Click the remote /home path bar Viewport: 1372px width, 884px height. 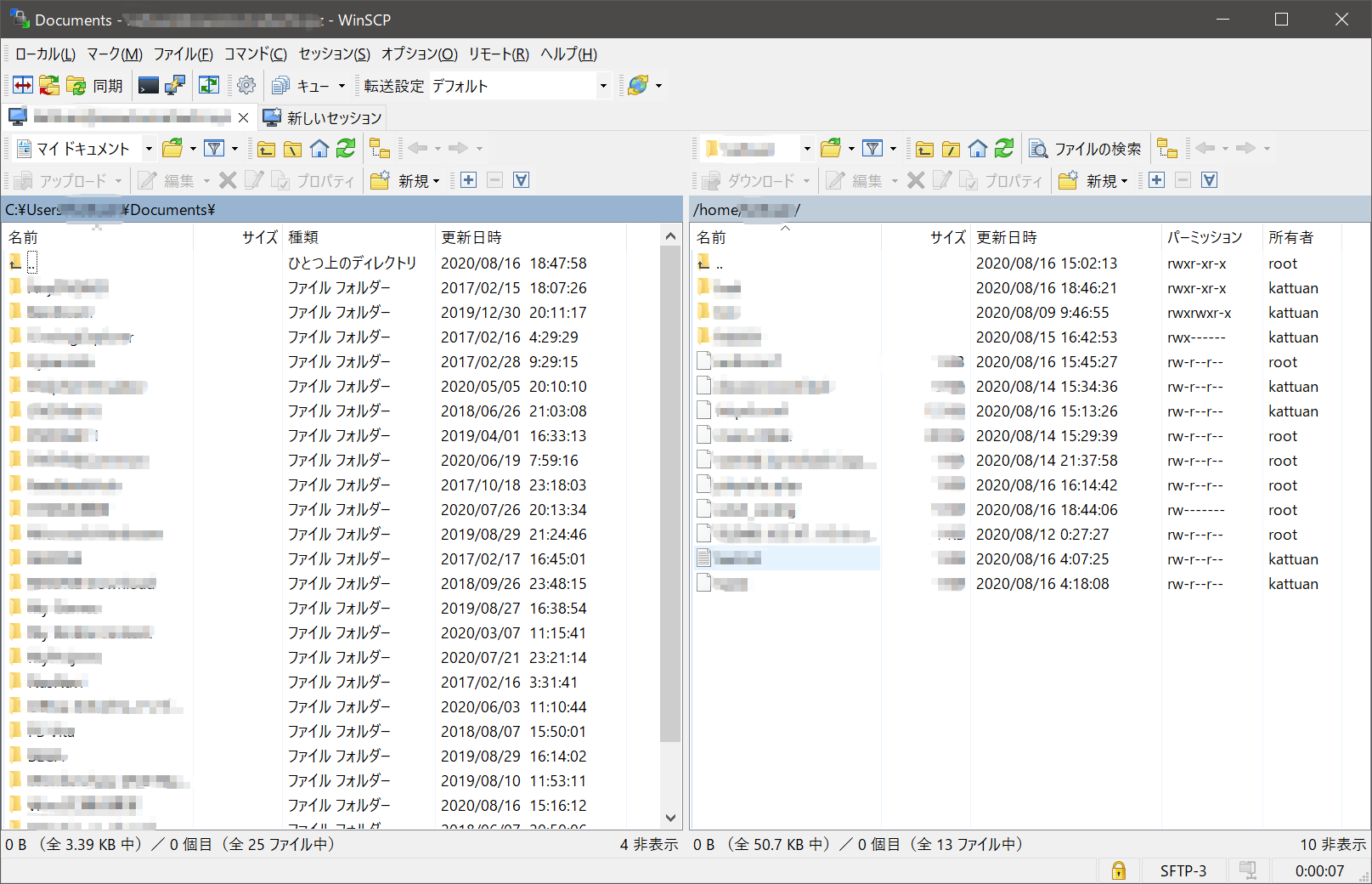point(1030,209)
